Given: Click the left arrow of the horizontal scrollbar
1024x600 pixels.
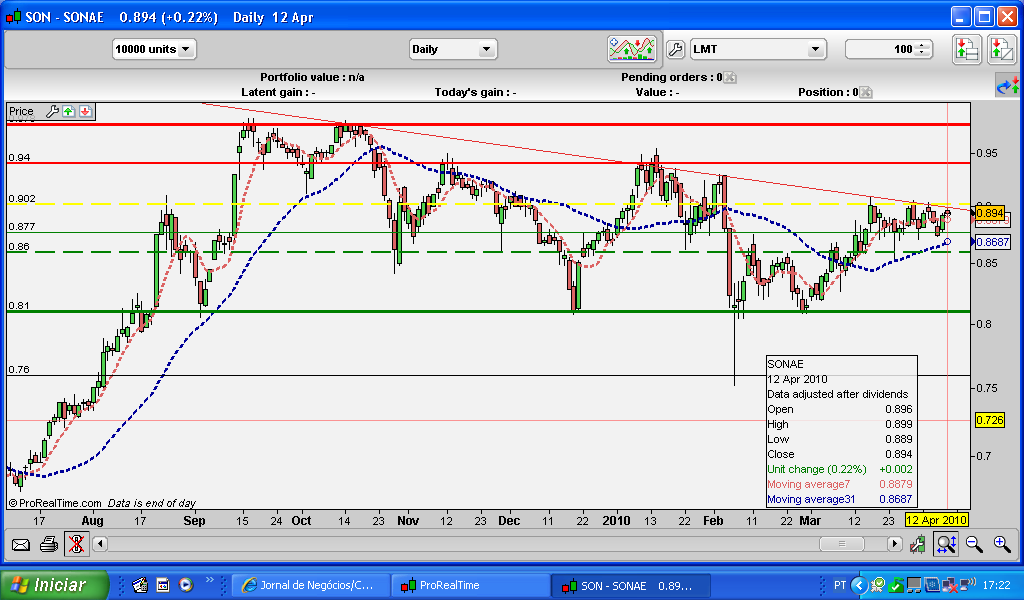Looking at the screenshot, I should [x=100, y=544].
